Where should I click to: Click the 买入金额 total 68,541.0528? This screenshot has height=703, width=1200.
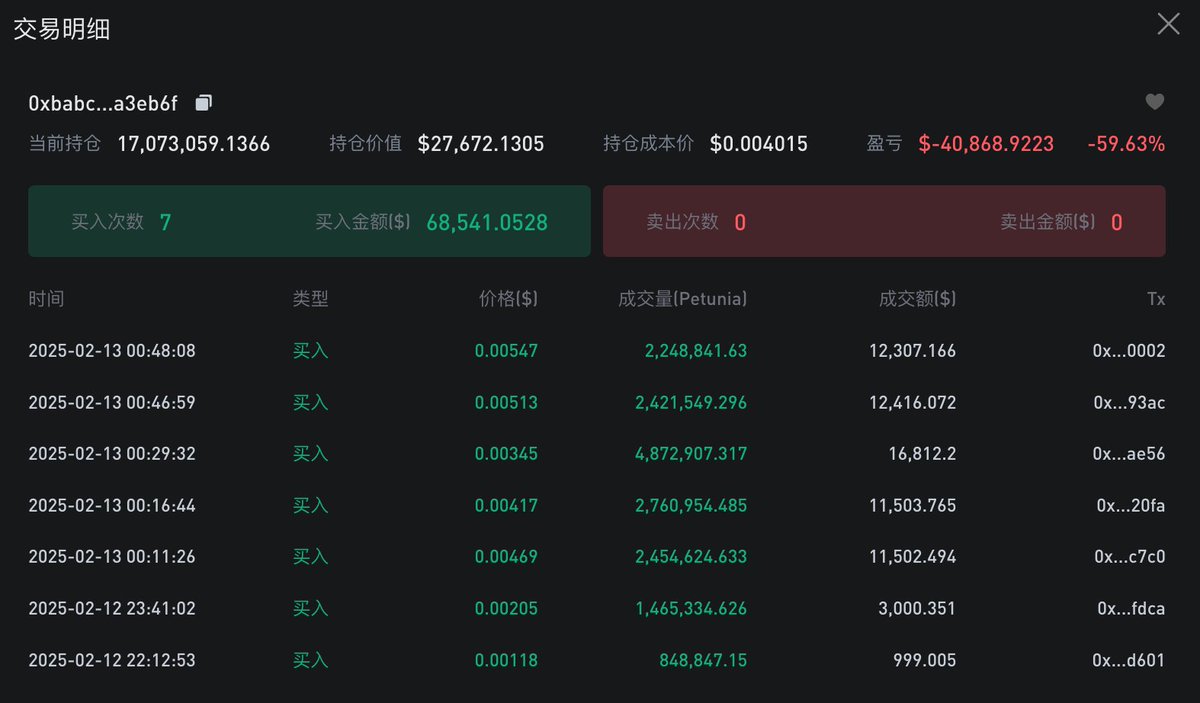pos(487,222)
